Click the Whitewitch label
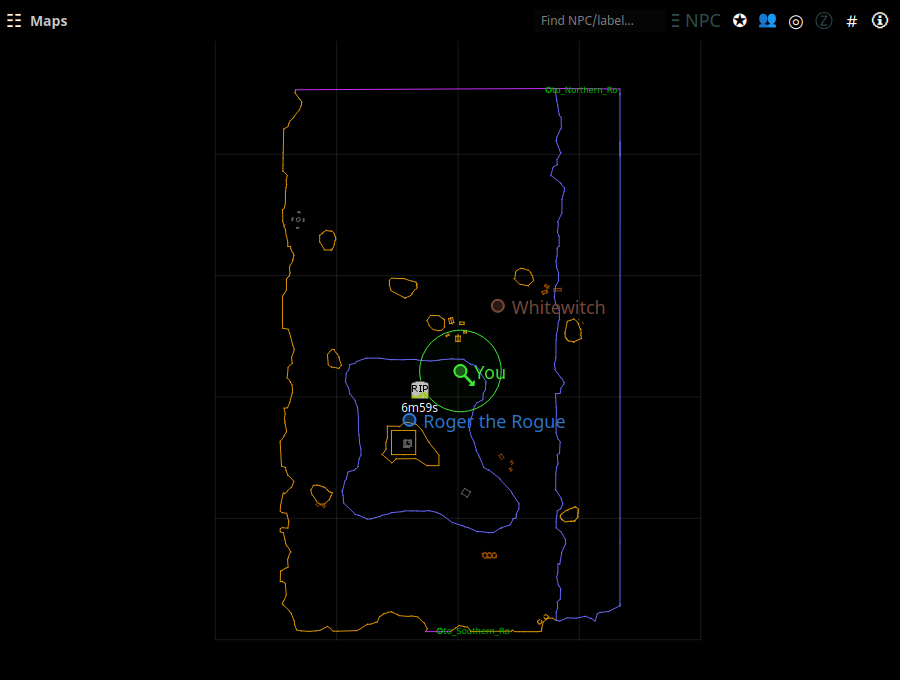Image resolution: width=900 pixels, height=680 pixels. (x=558, y=308)
